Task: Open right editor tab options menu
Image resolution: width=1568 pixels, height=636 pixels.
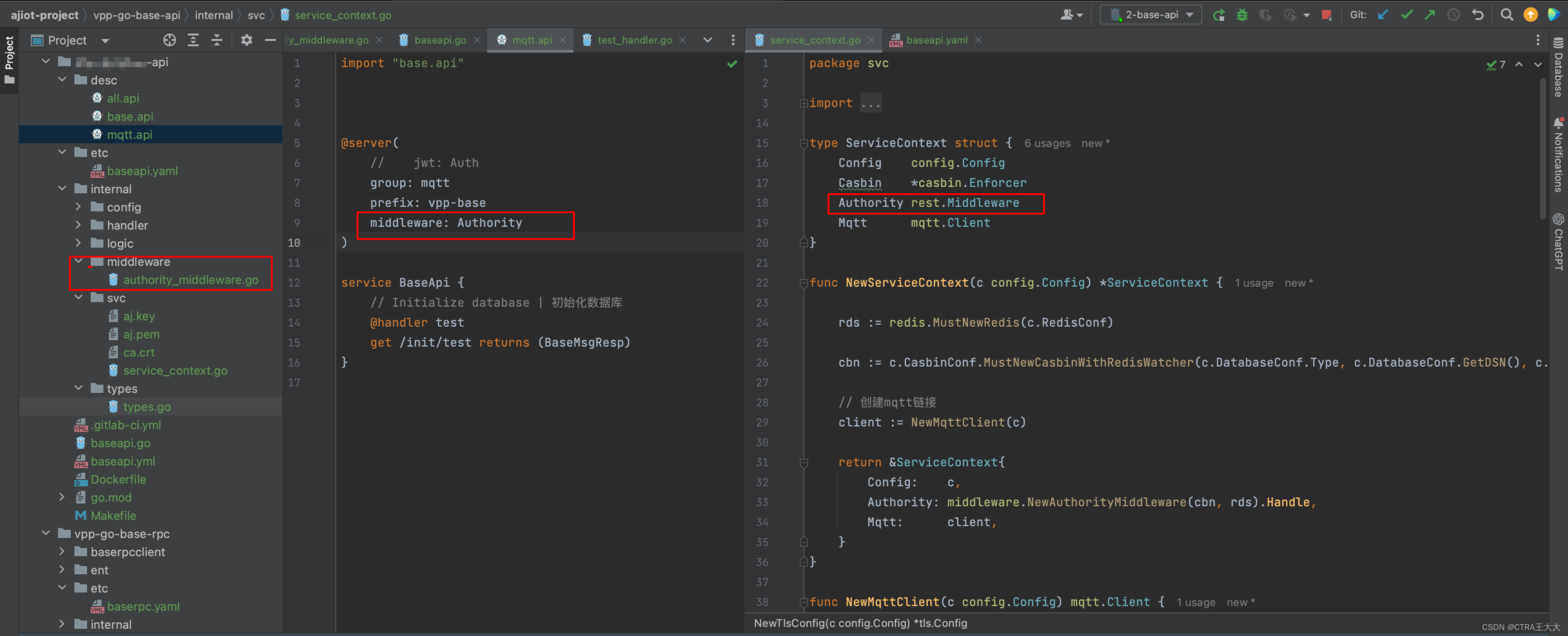Action: click(1538, 40)
